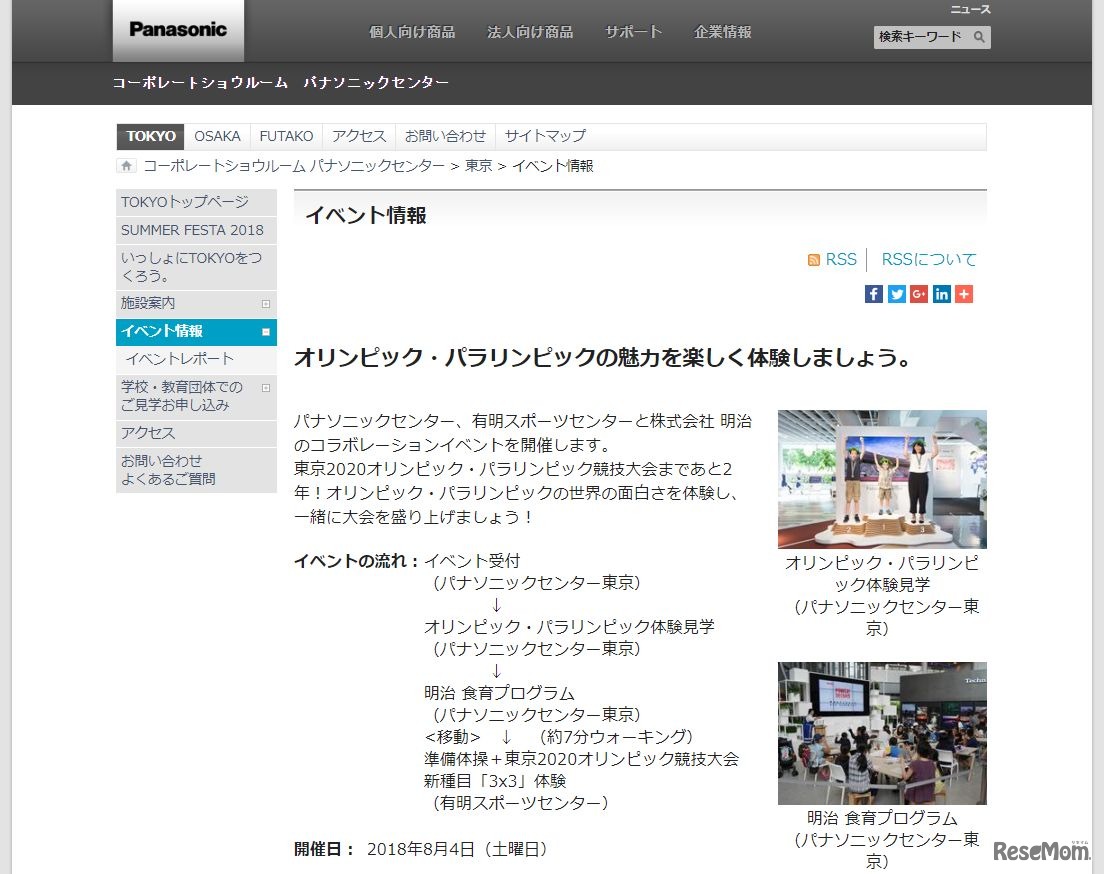Click the text ＜移動＞ in event flow
Image resolution: width=1104 pixels, height=874 pixels.
[453, 737]
